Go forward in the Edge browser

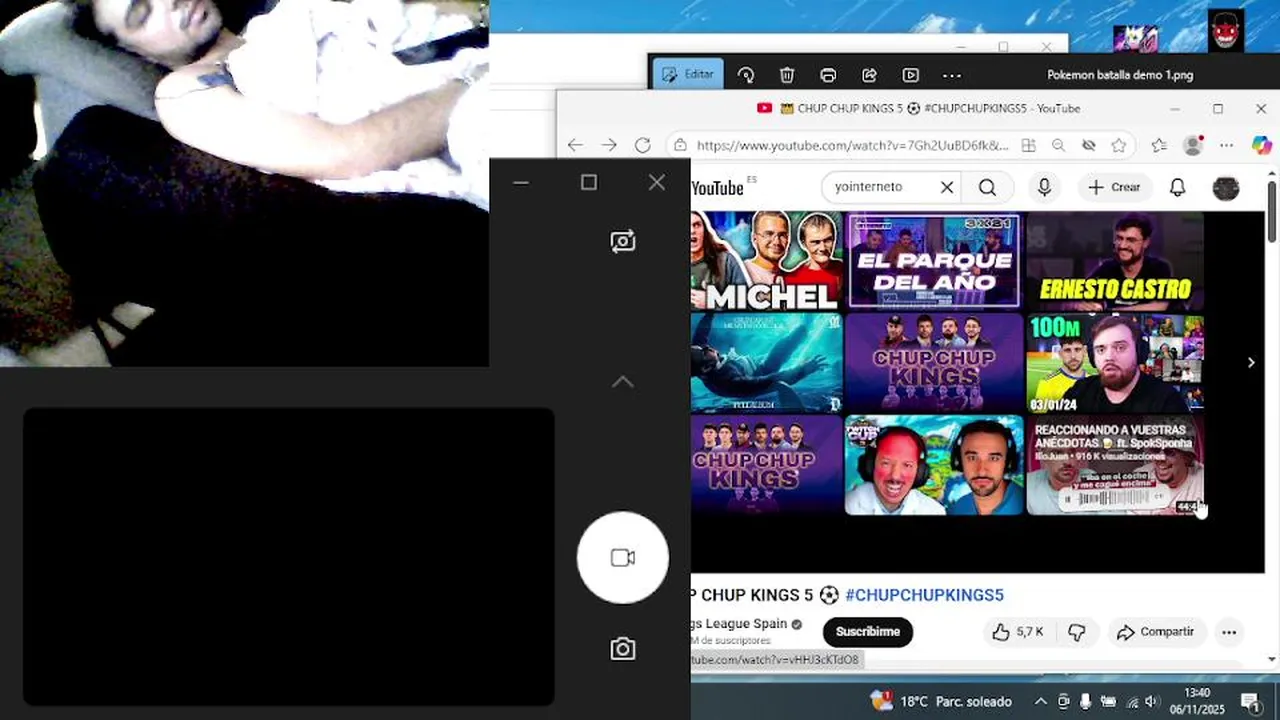point(609,145)
